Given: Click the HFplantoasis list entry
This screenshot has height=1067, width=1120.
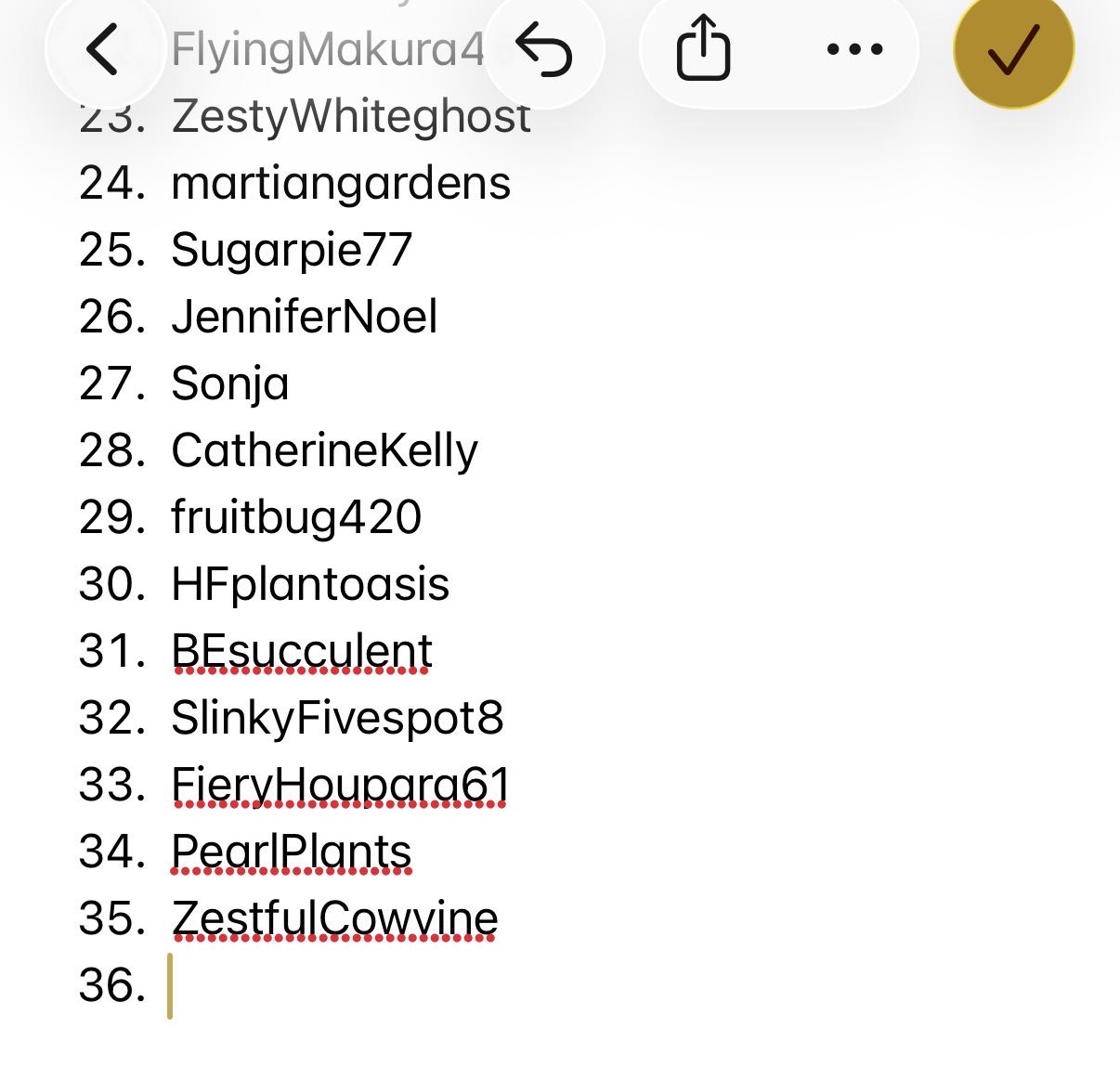Looking at the screenshot, I should (x=310, y=584).
